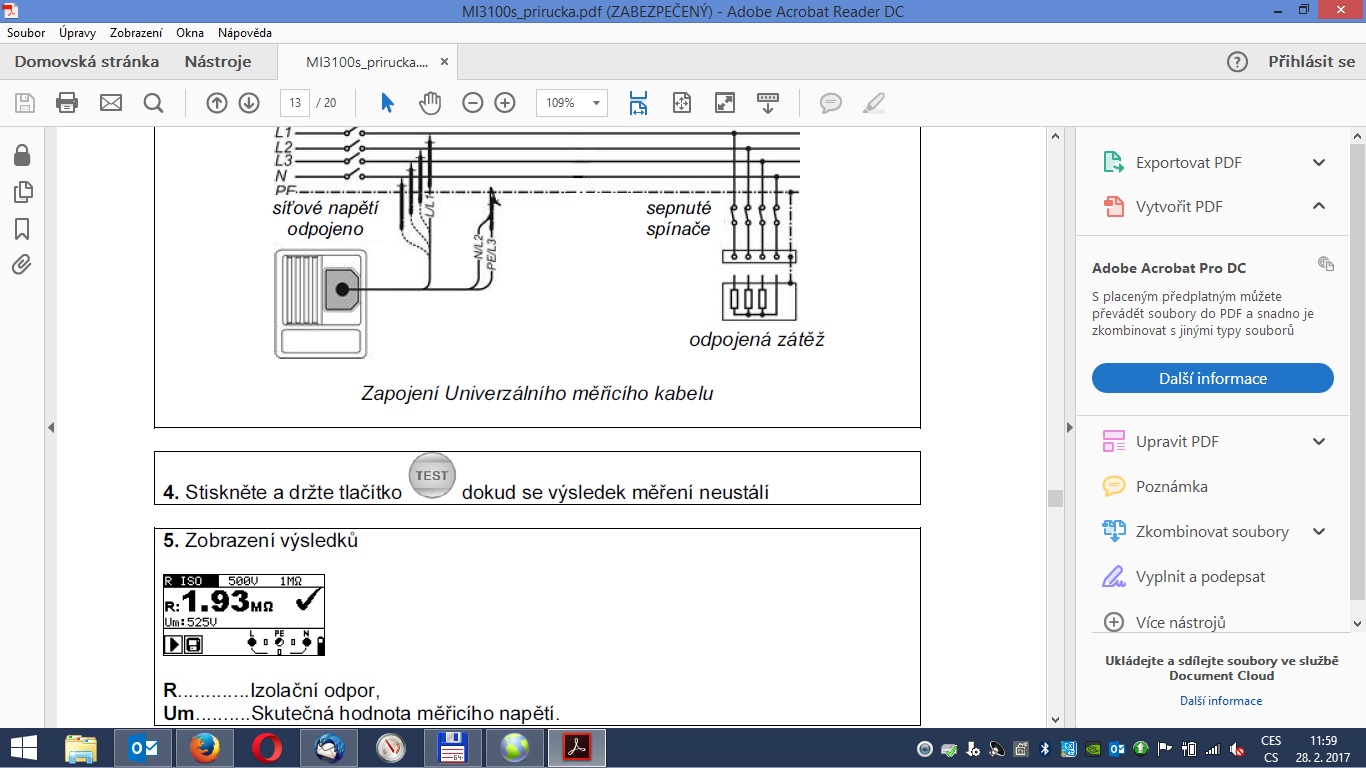Open the Zobrazení menu
The height and width of the screenshot is (768, 1366).
(136, 33)
